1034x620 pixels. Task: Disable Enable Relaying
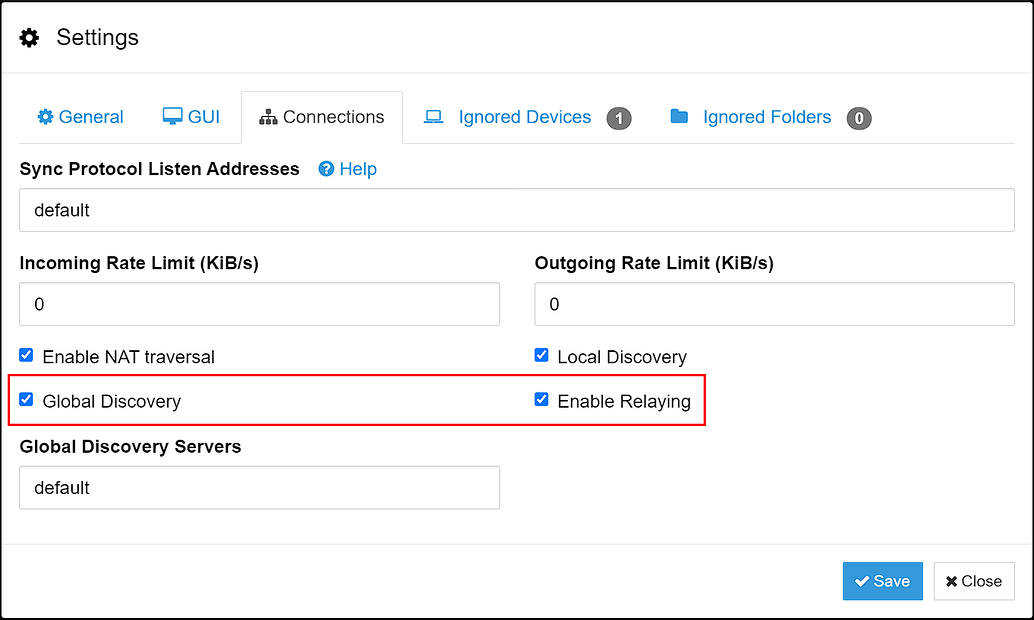click(x=541, y=399)
